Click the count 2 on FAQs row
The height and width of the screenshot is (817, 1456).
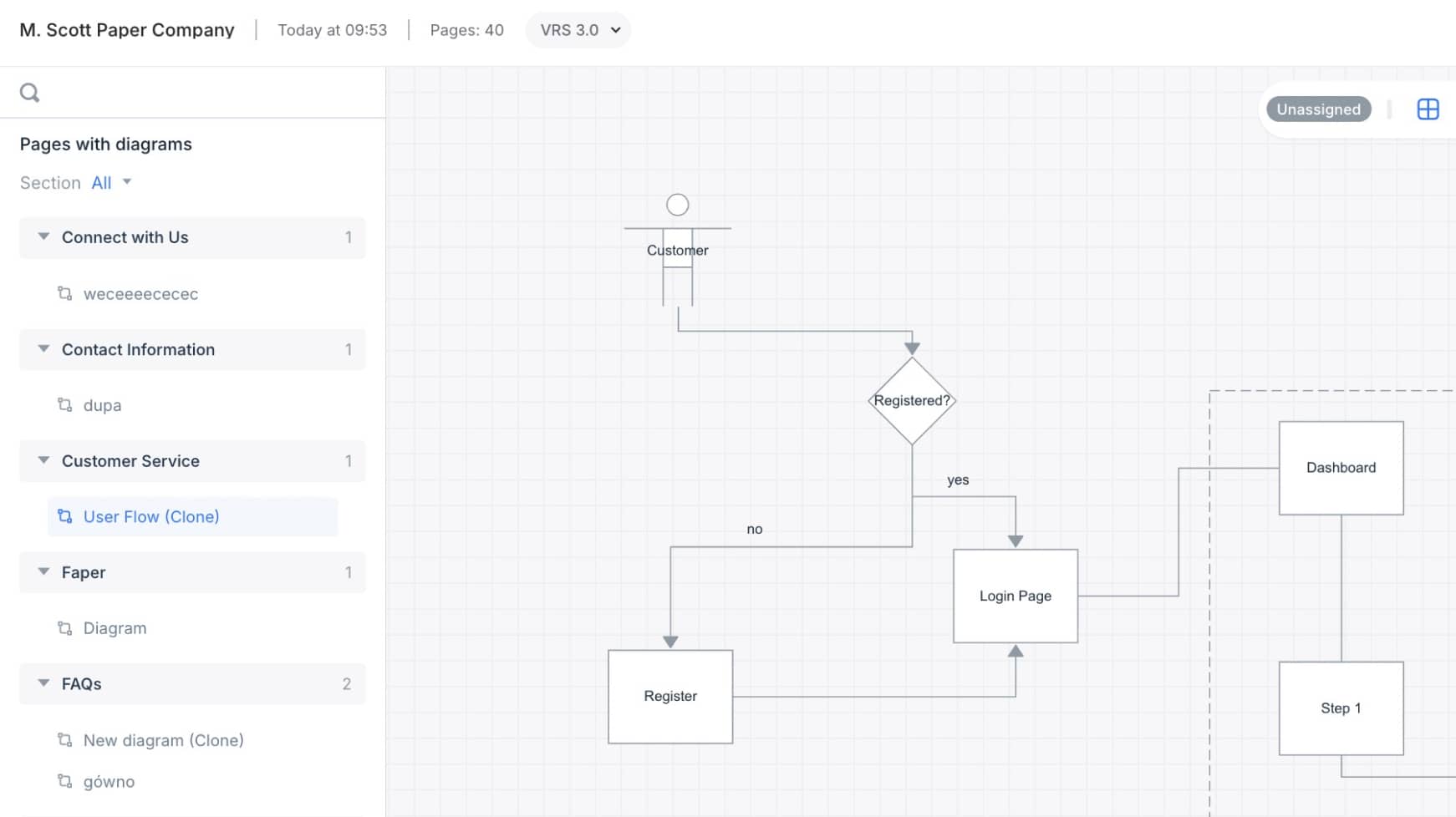(x=347, y=684)
